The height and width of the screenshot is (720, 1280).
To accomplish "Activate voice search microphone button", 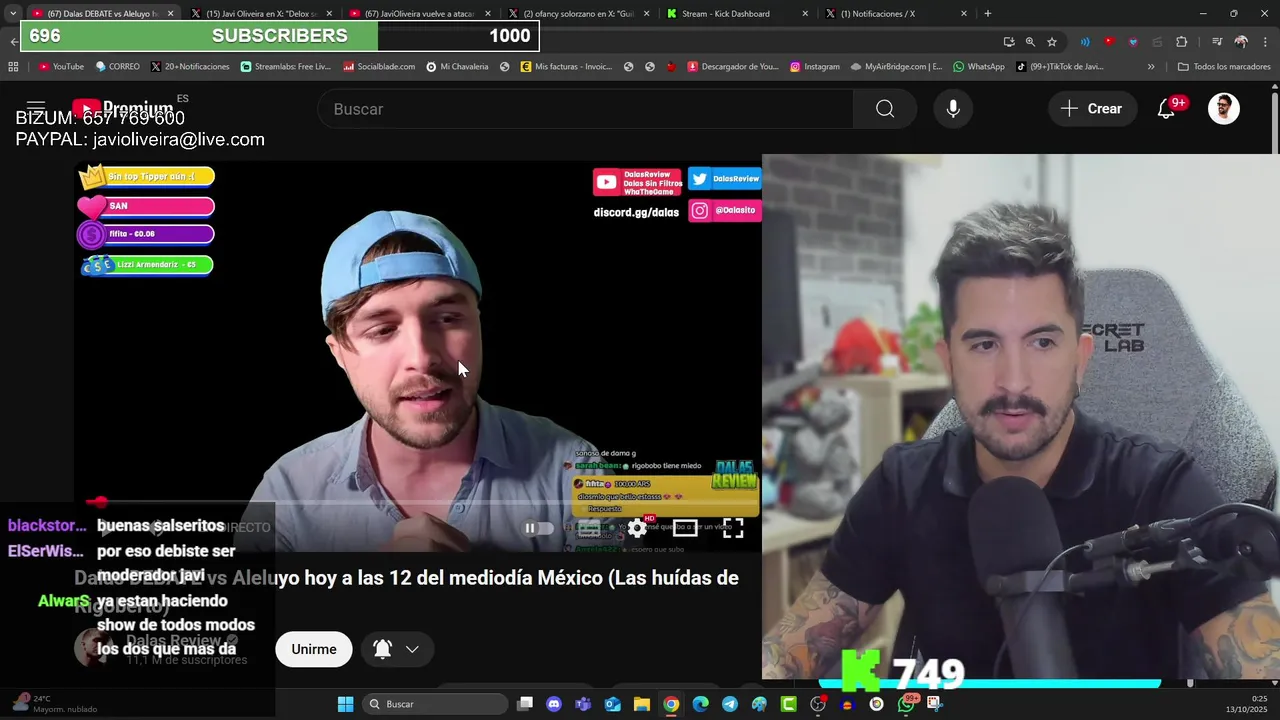I will (x=953, y=109).
